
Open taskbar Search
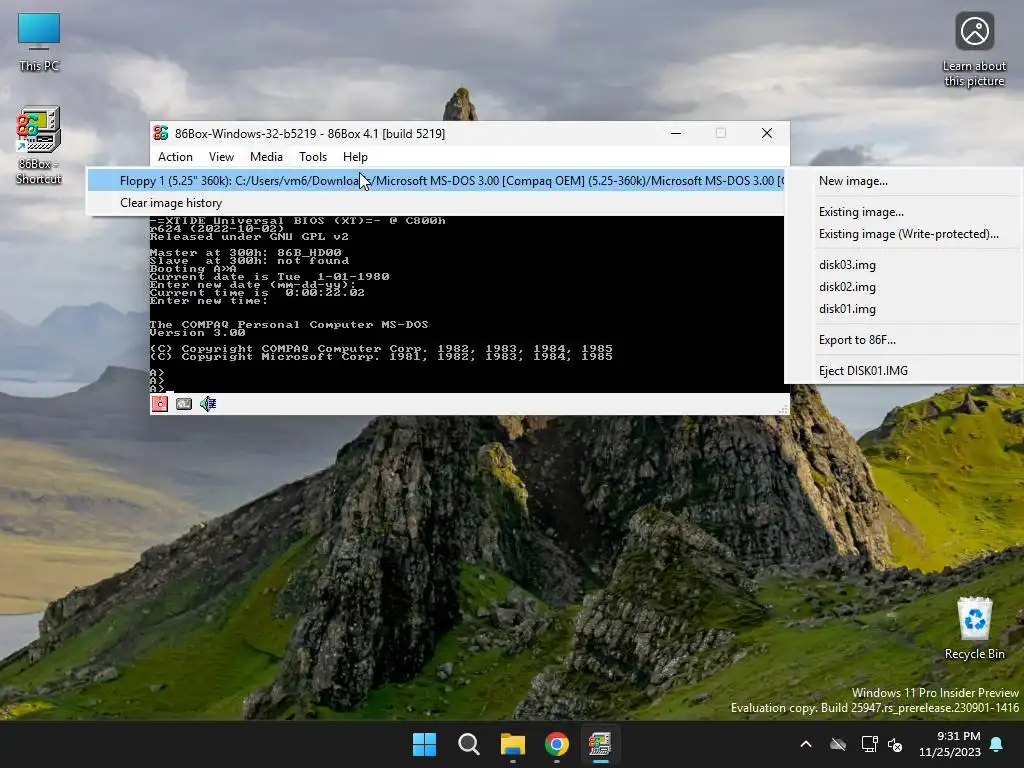468,744
